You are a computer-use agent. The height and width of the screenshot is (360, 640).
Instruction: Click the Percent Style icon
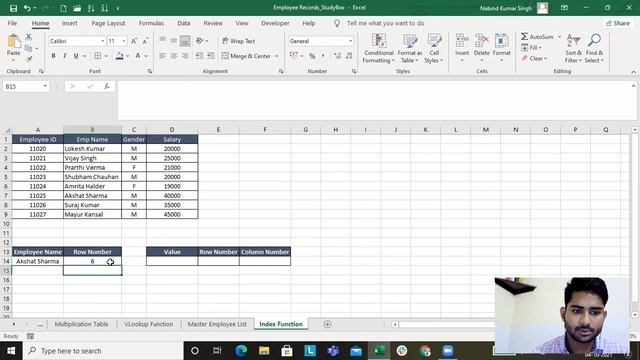pyautogui.click(x=312, y=56)
